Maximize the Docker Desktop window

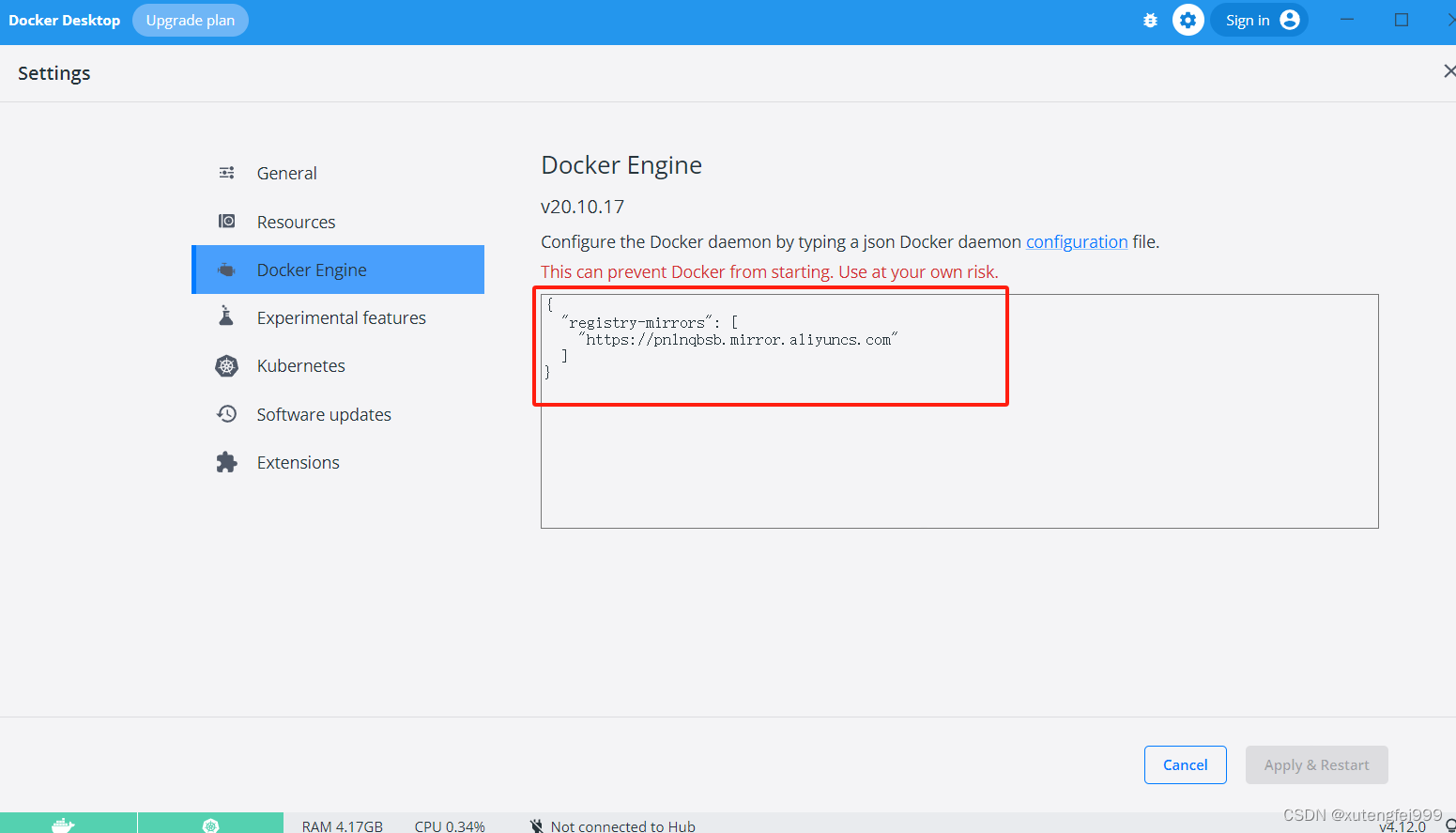[x=1402, y=20]
